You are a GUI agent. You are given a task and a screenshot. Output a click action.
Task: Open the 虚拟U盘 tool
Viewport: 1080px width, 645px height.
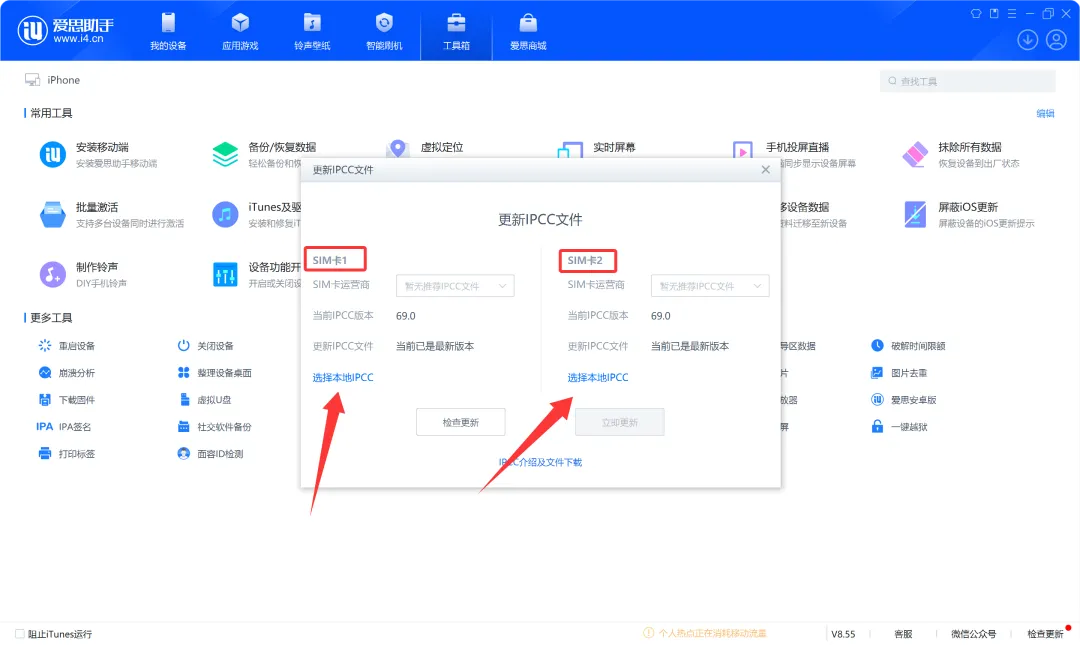205,400
